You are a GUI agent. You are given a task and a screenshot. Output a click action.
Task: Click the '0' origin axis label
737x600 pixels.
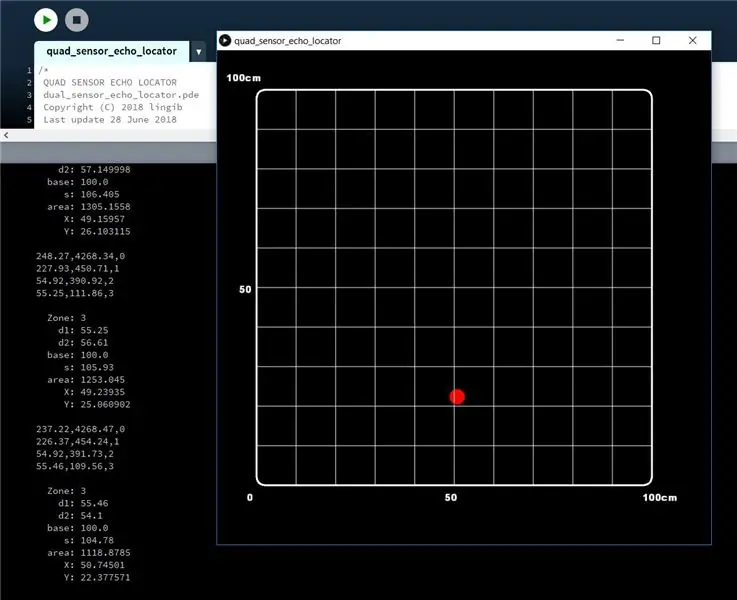250,498
